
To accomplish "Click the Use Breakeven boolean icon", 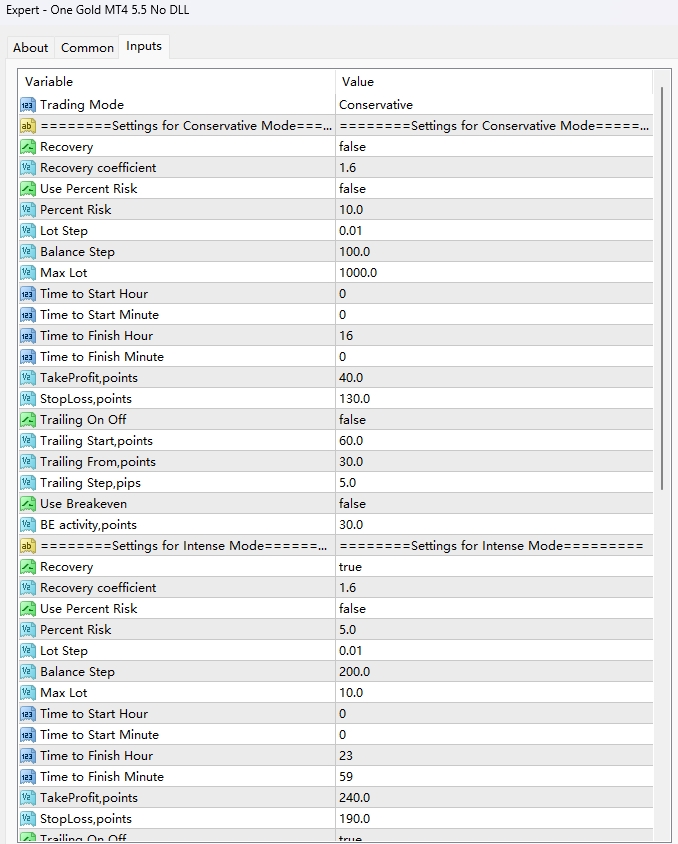I will (x=27, y=504).
